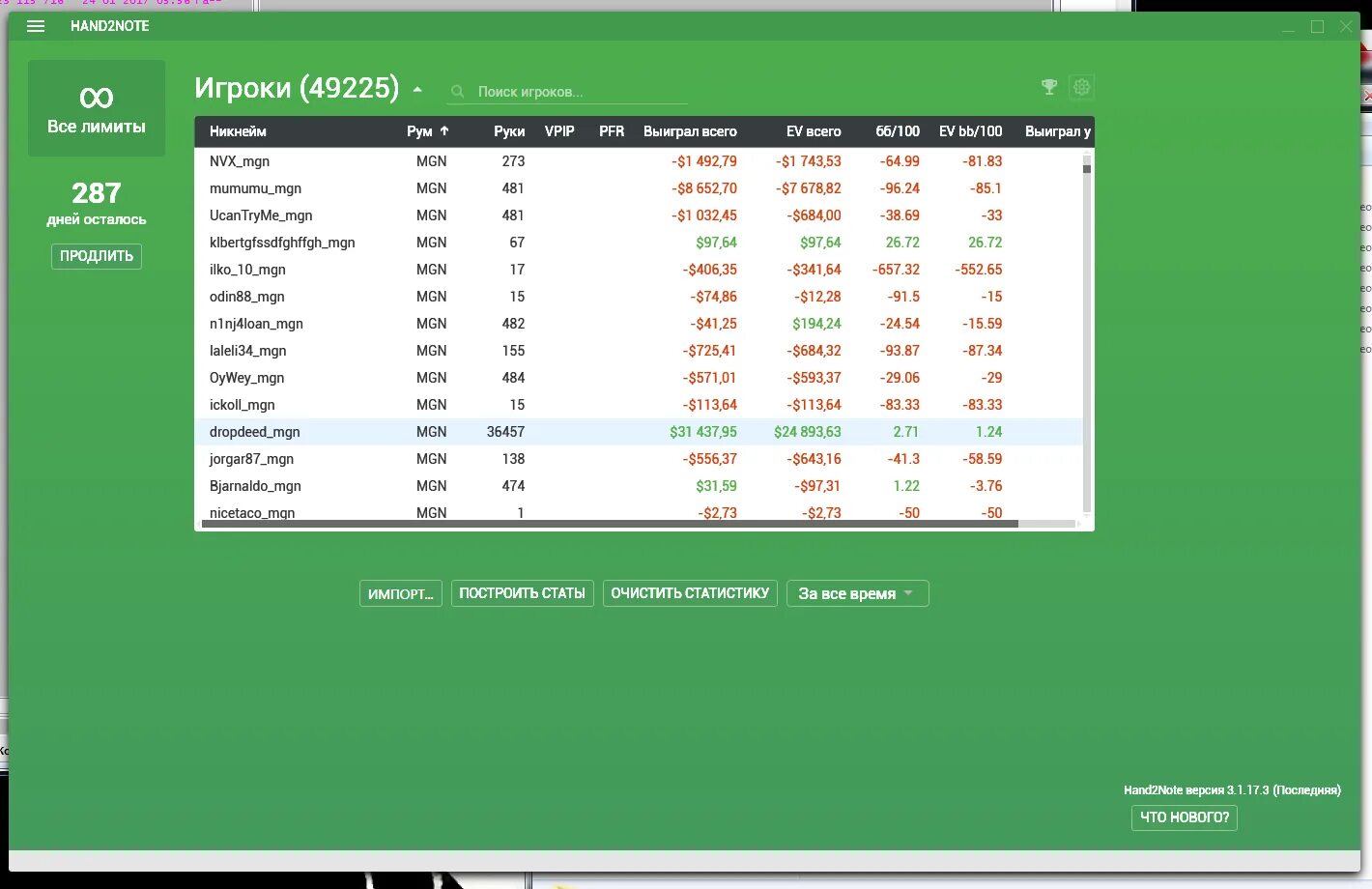Click the $194,24 EV cell

click(816, 324)
